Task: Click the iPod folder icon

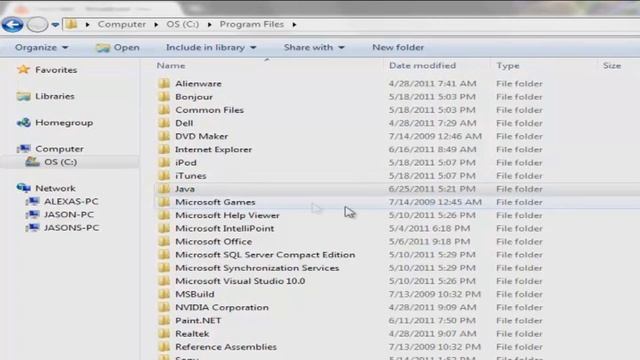Action: tap(164, 162)
